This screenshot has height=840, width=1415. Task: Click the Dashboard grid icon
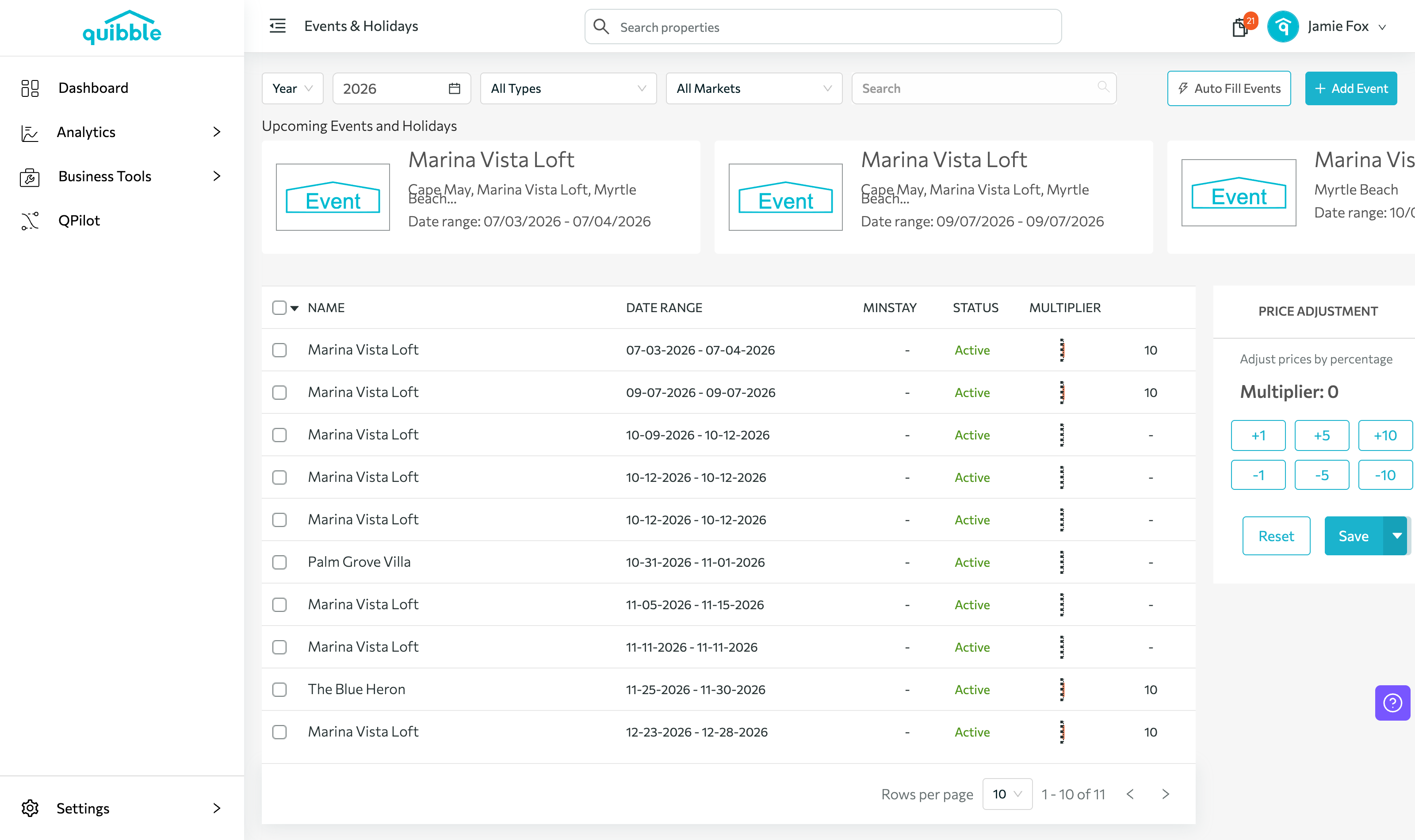pyautogui.click(x=30, y=88)
